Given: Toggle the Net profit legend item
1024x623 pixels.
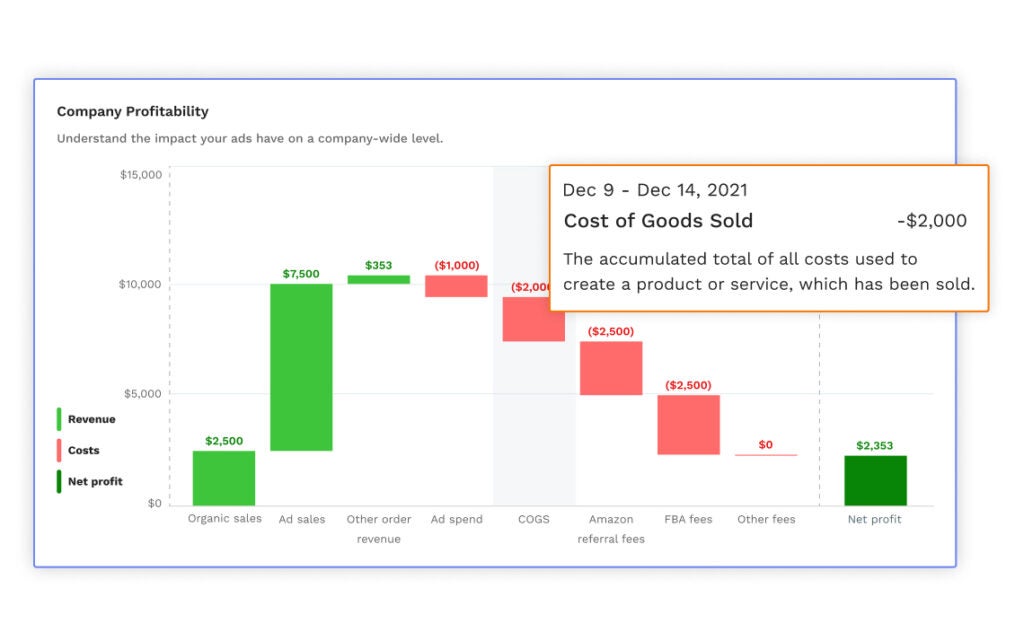Looking at the screenshot, I should 90,481.
